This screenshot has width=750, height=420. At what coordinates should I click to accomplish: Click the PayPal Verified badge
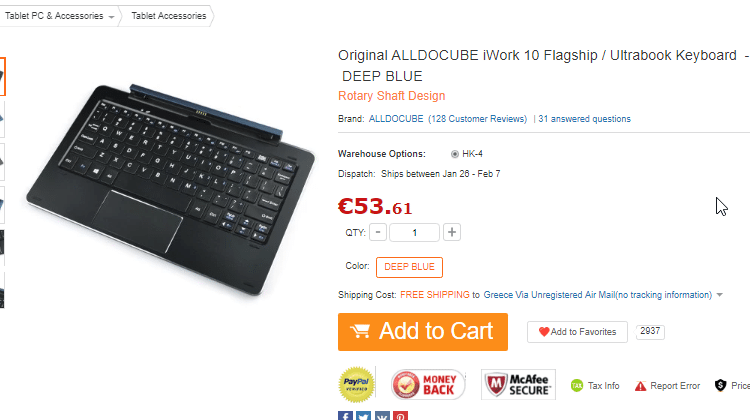(x=356, y=384)
